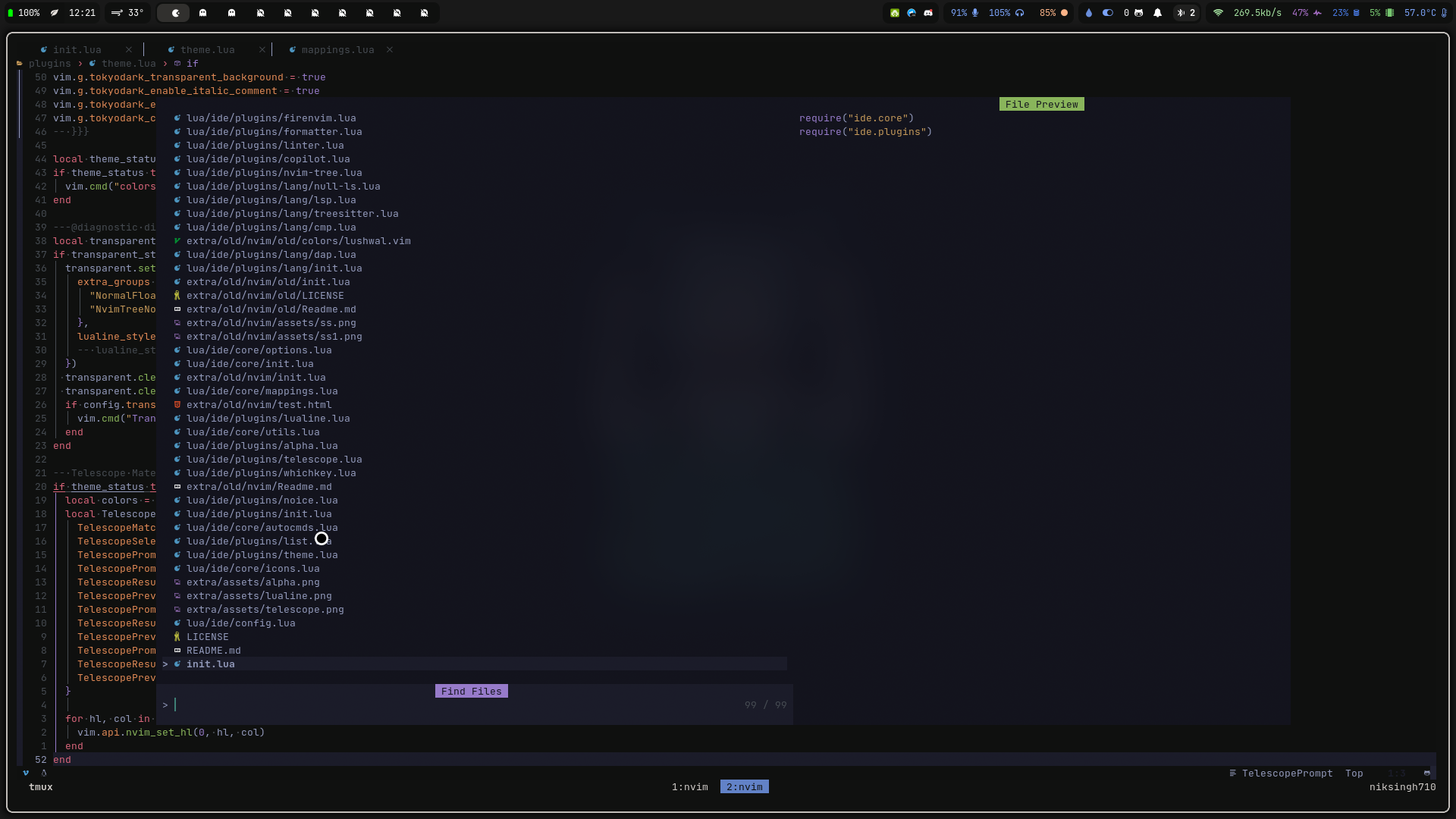
Task: Select the active Pac-Man workspace
Action: click(175, 13)
